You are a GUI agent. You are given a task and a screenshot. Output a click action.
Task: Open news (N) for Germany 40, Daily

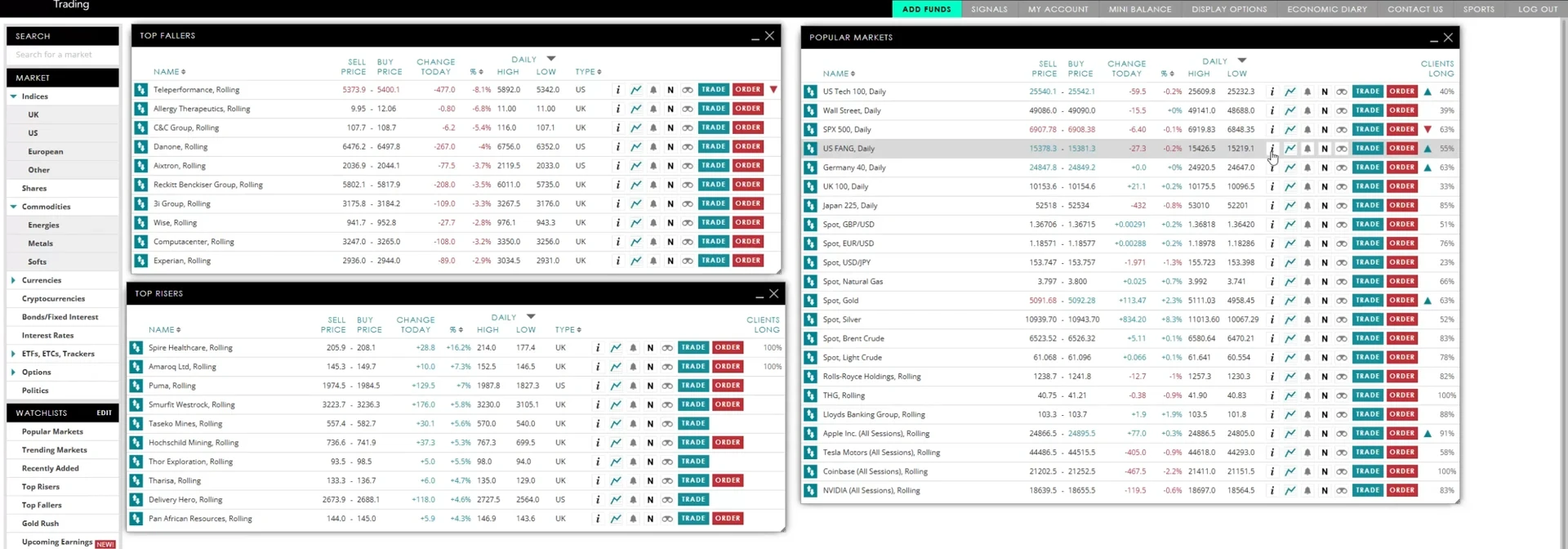click(x=1325, y=167)
